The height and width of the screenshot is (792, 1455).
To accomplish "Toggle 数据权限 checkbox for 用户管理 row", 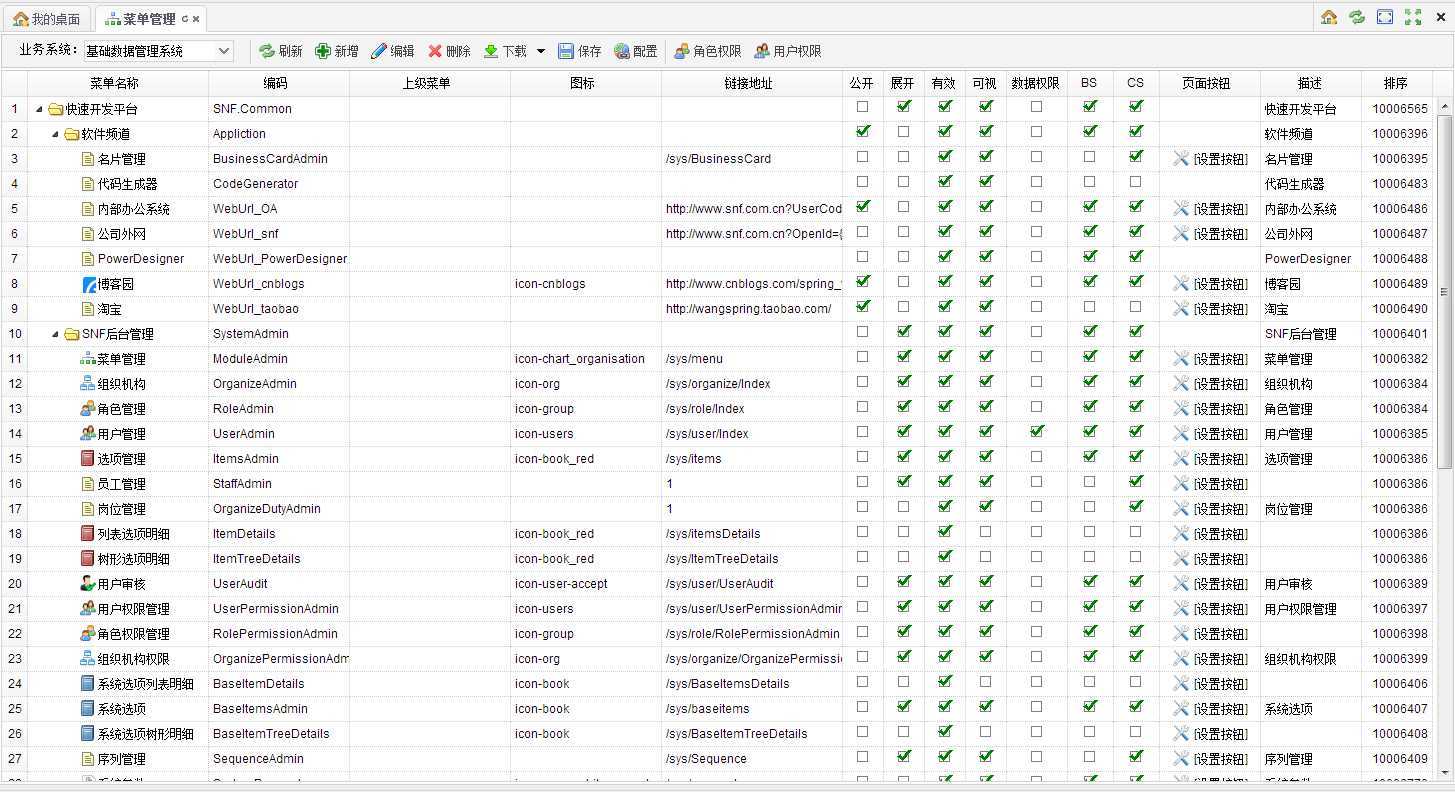I will pos(1037,431).
